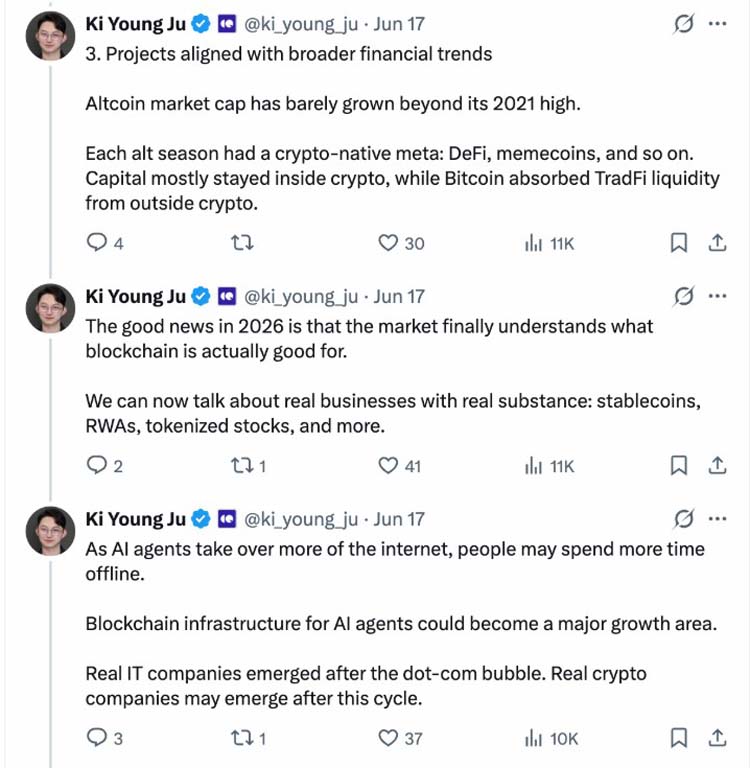Viewport: 750px width, 768px height.
Task: Reply to the 'Projects aligned with broader' tweet
Action: (x=104, y=243)
